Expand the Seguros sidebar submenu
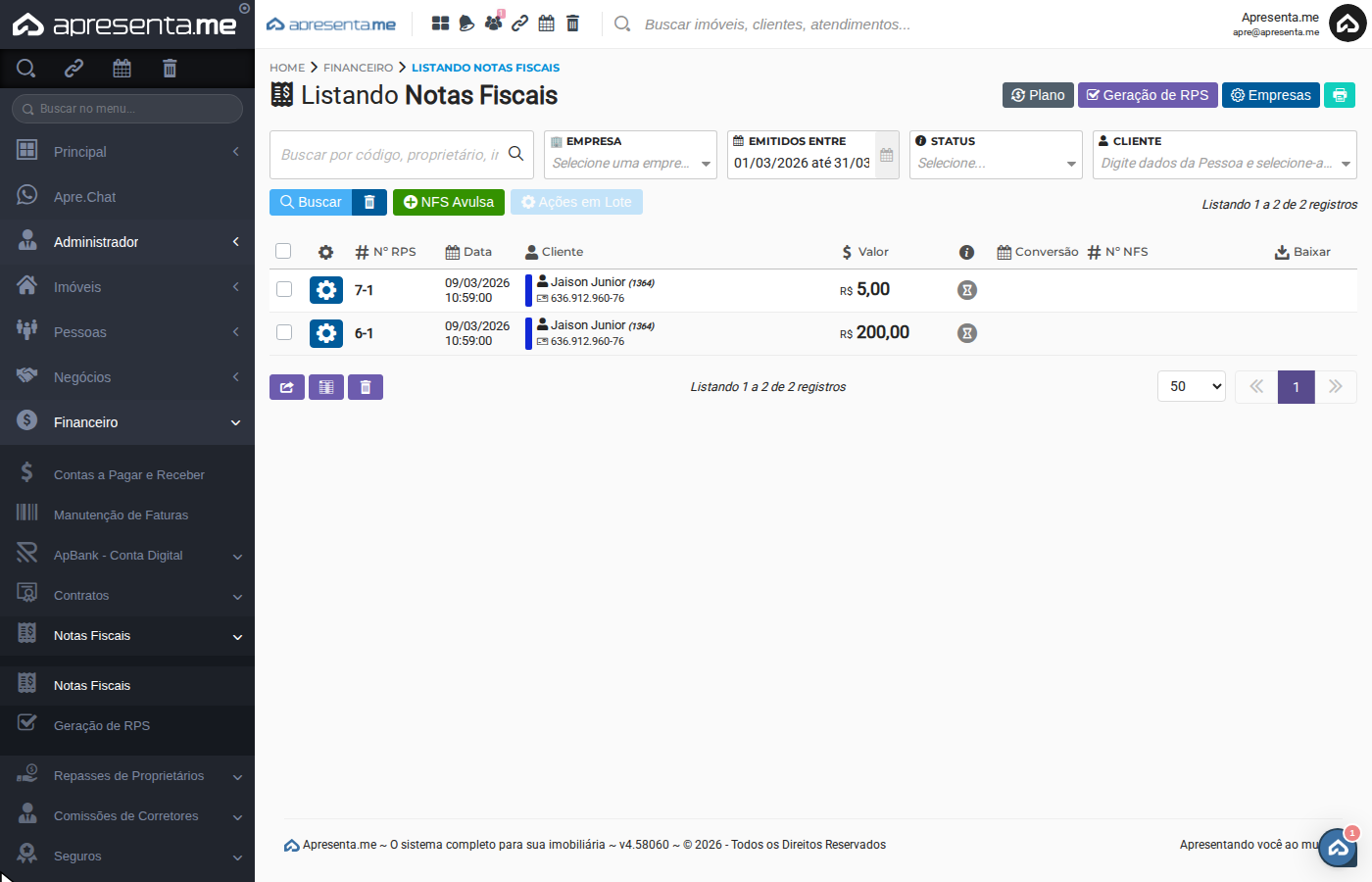 coord(127,857)
